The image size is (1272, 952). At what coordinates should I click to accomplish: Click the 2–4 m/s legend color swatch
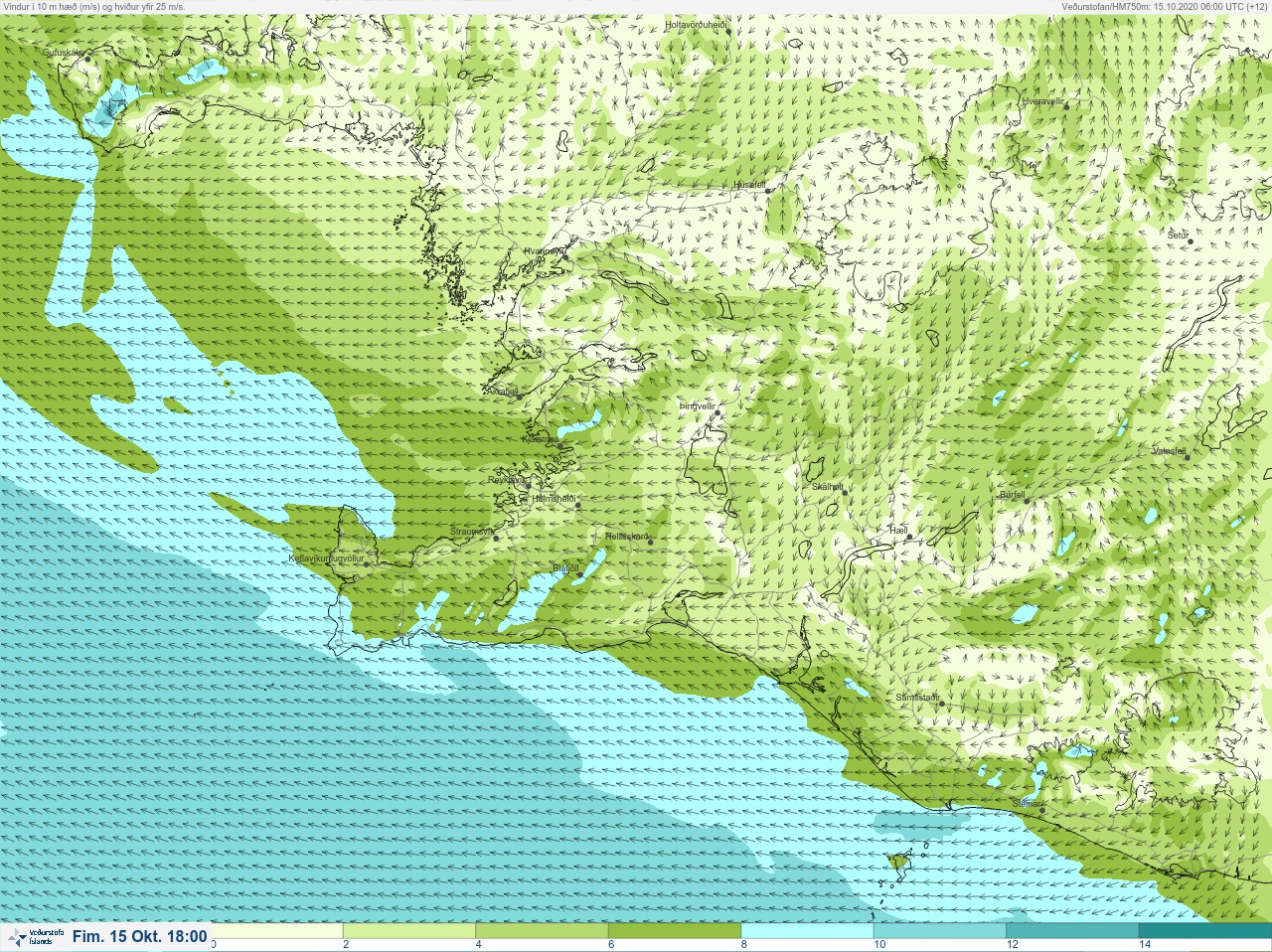click(x=409, y=931)
